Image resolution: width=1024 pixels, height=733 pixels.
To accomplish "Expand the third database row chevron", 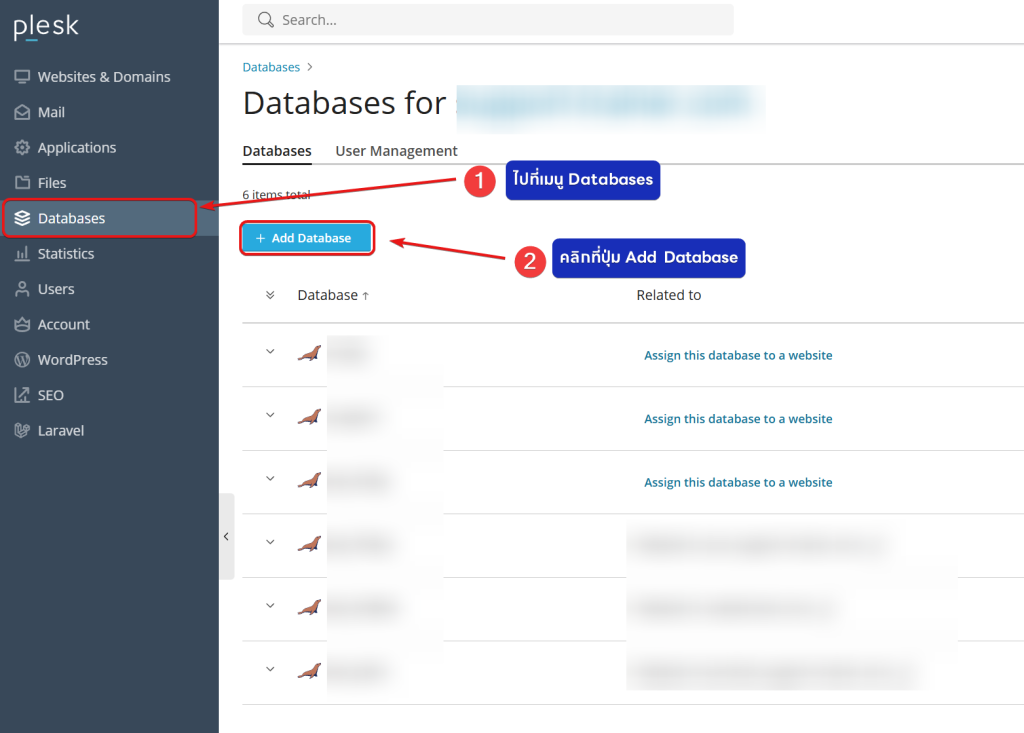I will click(x=270, y=479).
